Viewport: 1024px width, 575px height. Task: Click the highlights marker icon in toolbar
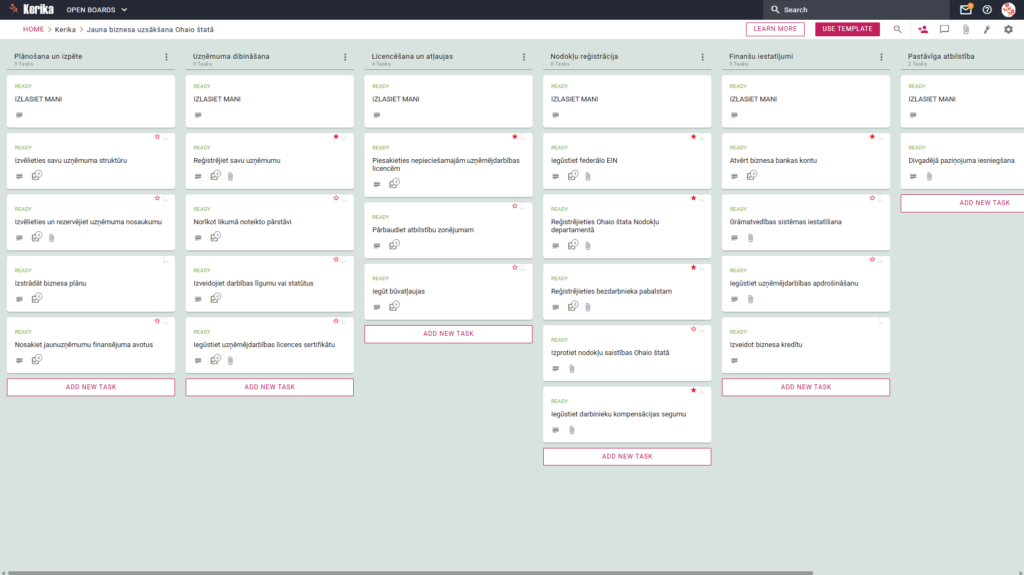pyautogui.click(x=987, y=29)
